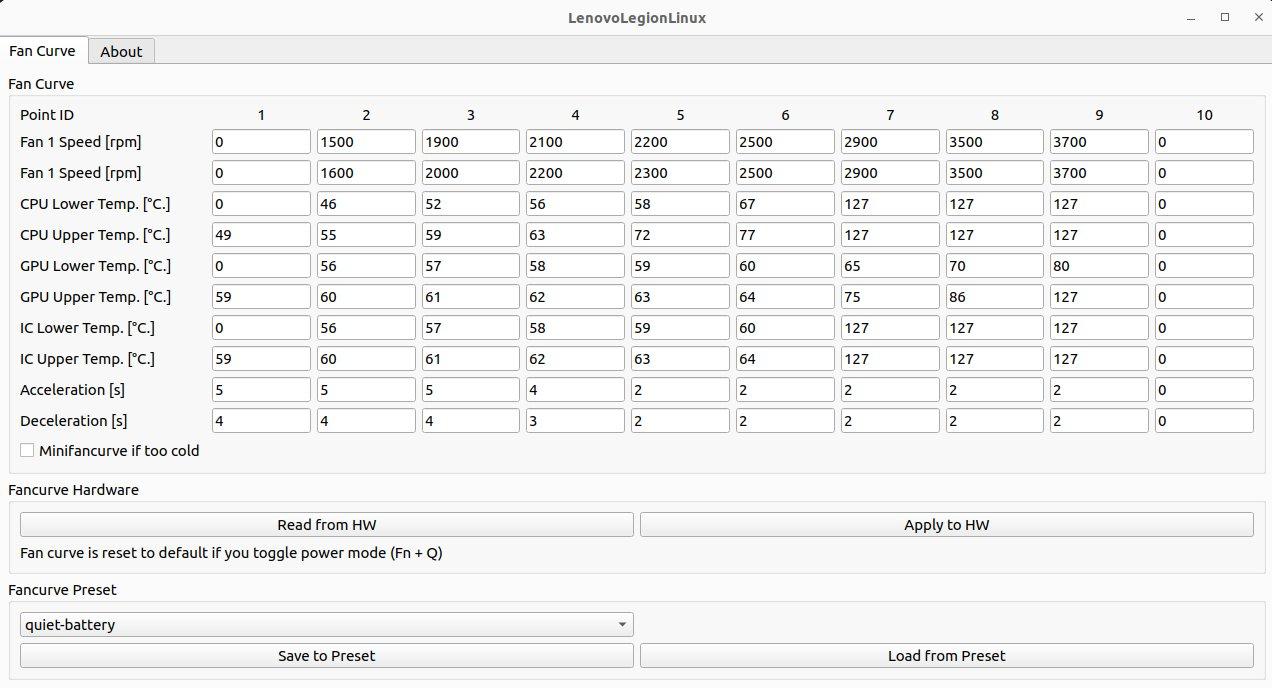Click the Fancurve Hardware section heading
1272x688 pixels.
(x=73, y=490)
